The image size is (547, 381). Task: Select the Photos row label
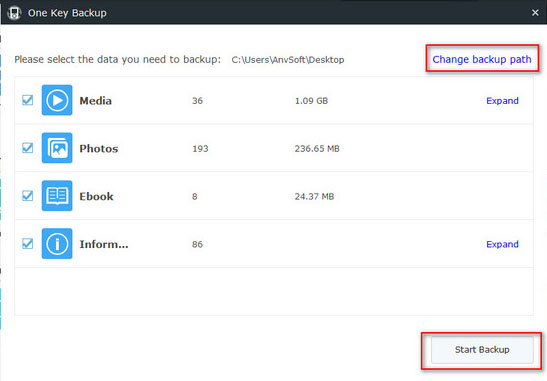tap(99, 149)
